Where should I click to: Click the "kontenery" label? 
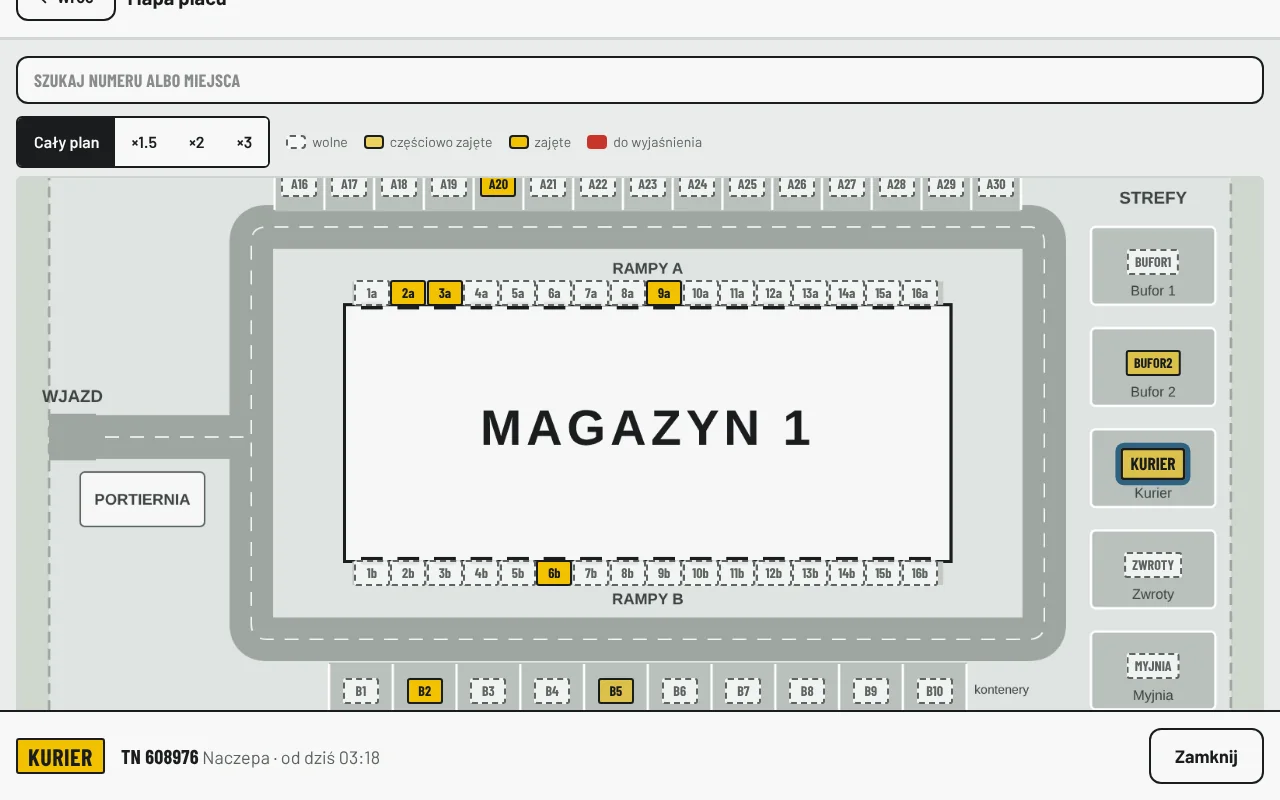pos(1001,690)
